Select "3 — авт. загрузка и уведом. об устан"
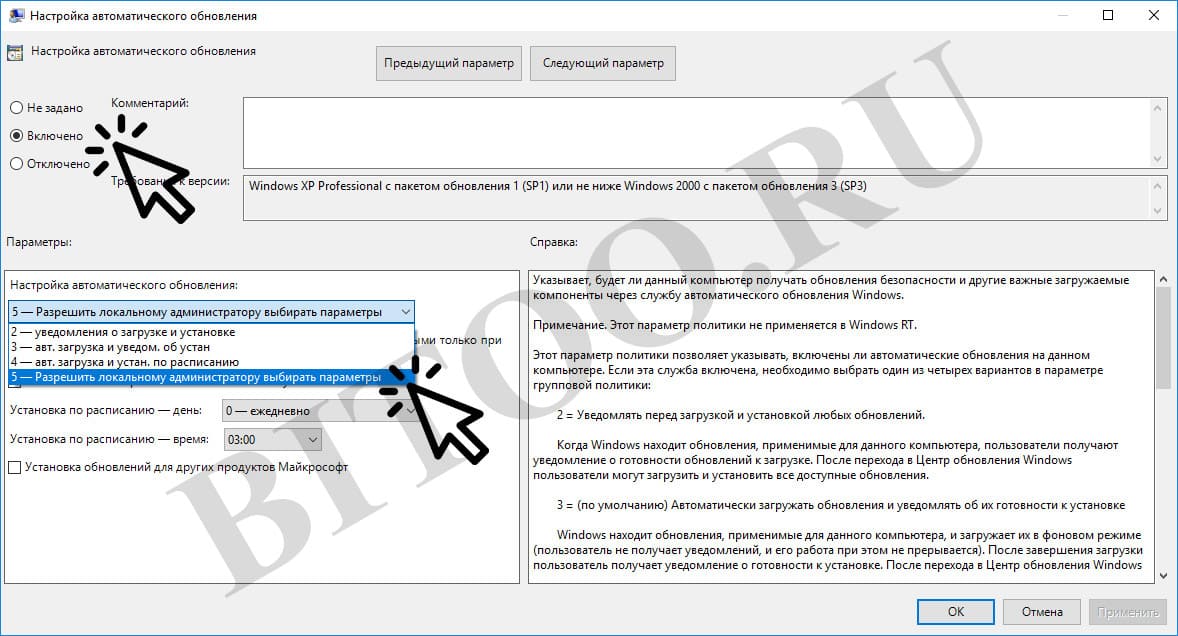 pos(110,347)
